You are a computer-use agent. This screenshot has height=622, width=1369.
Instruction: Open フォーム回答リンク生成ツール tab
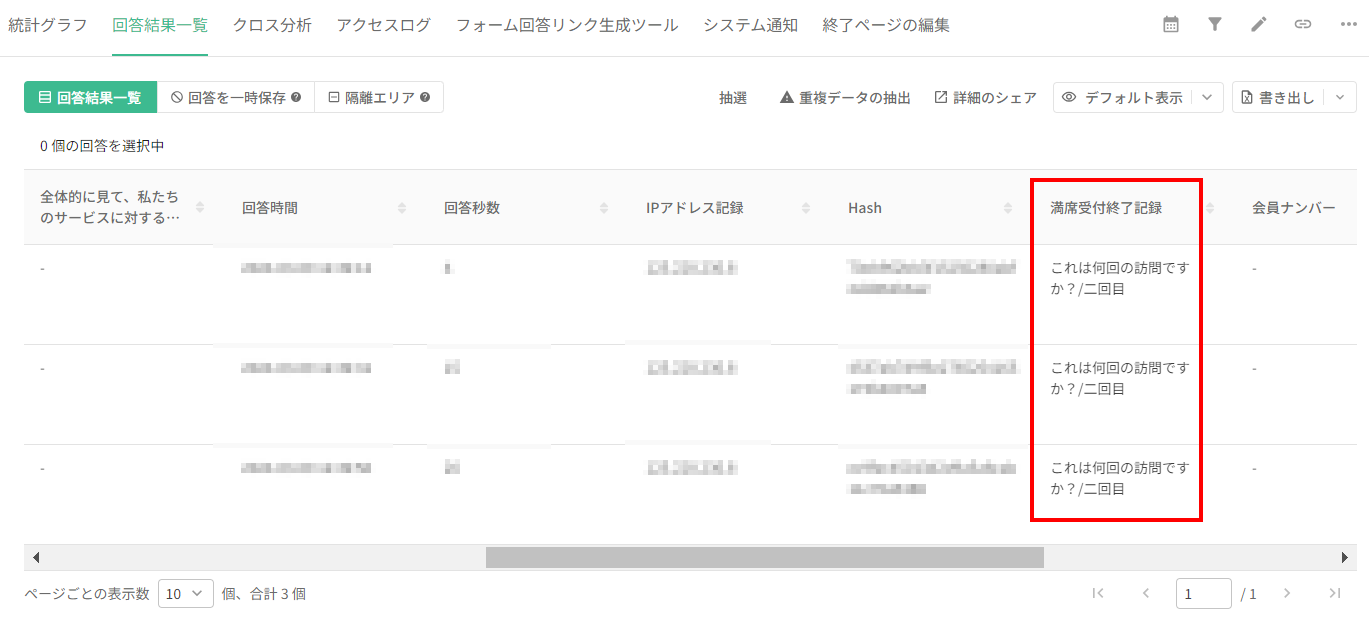coord(567,25)
